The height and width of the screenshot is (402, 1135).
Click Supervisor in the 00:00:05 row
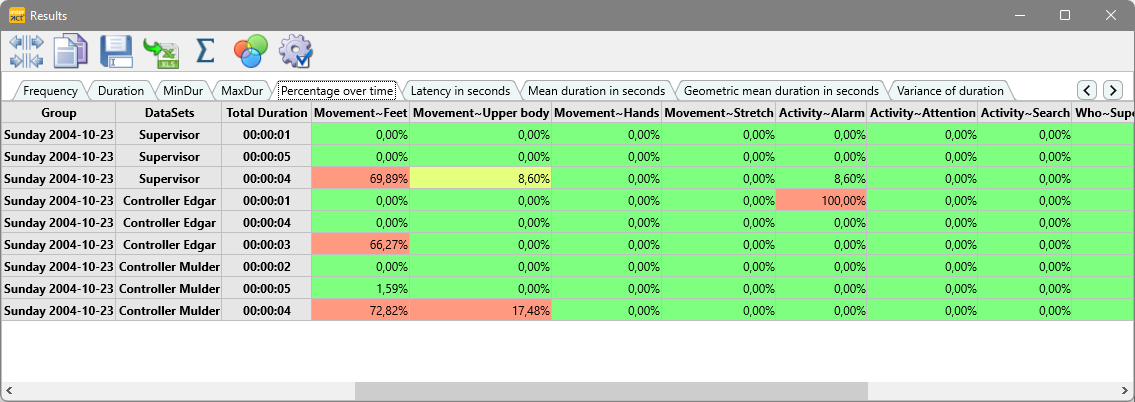click(169, 156)
